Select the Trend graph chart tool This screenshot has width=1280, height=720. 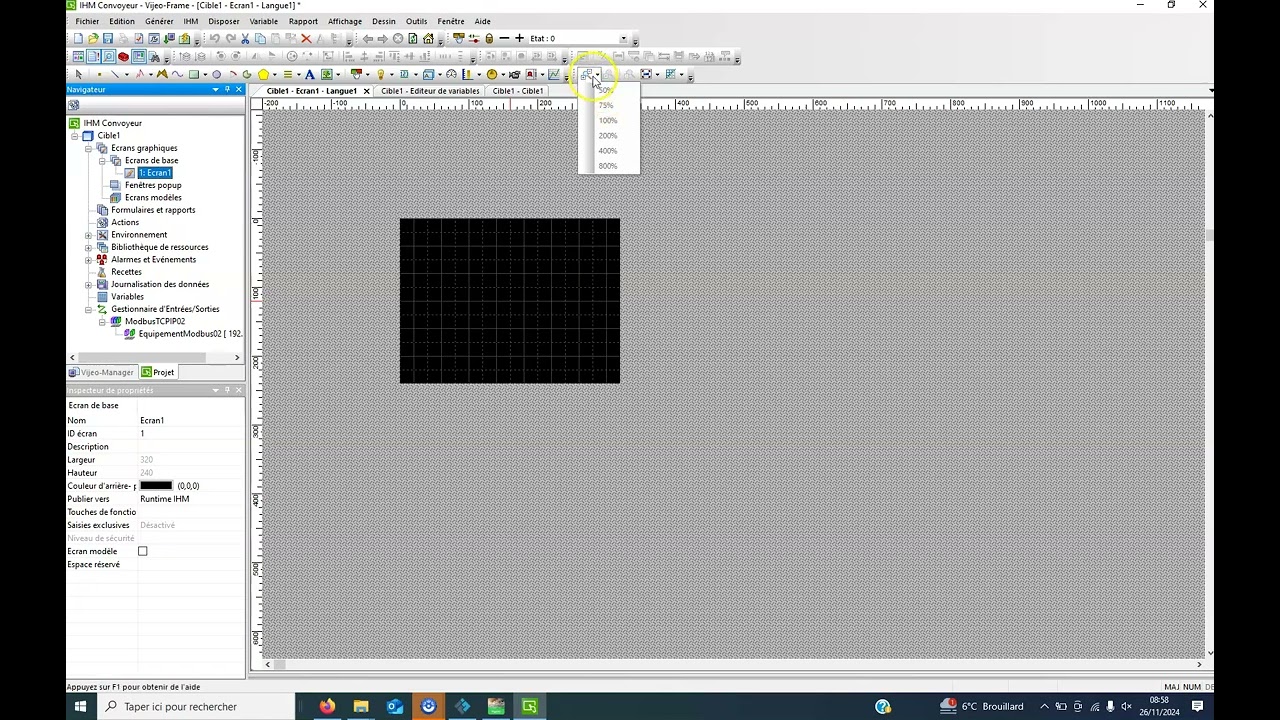(553, 74)
